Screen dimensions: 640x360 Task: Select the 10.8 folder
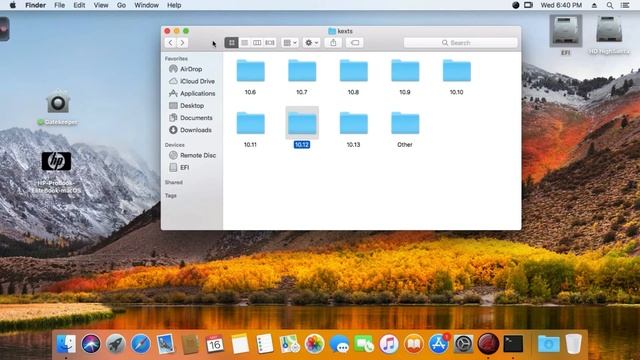(x=353, y=71)
